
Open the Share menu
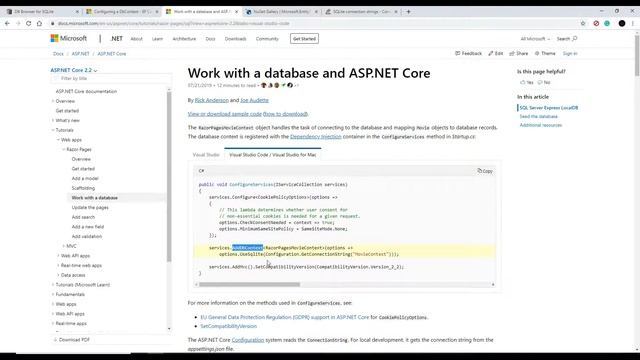coord(519,53)
